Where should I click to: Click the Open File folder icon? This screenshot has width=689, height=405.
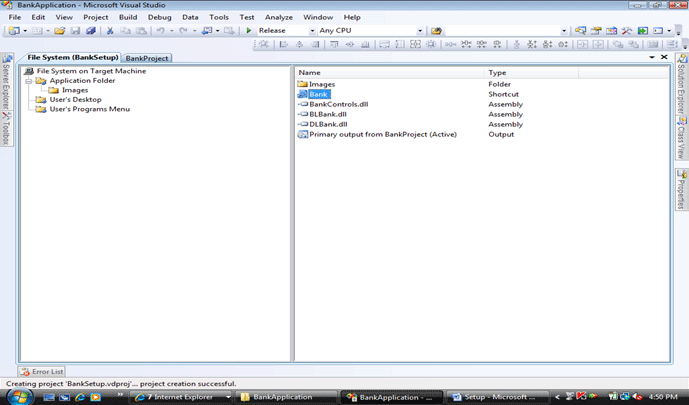[60, 30]
